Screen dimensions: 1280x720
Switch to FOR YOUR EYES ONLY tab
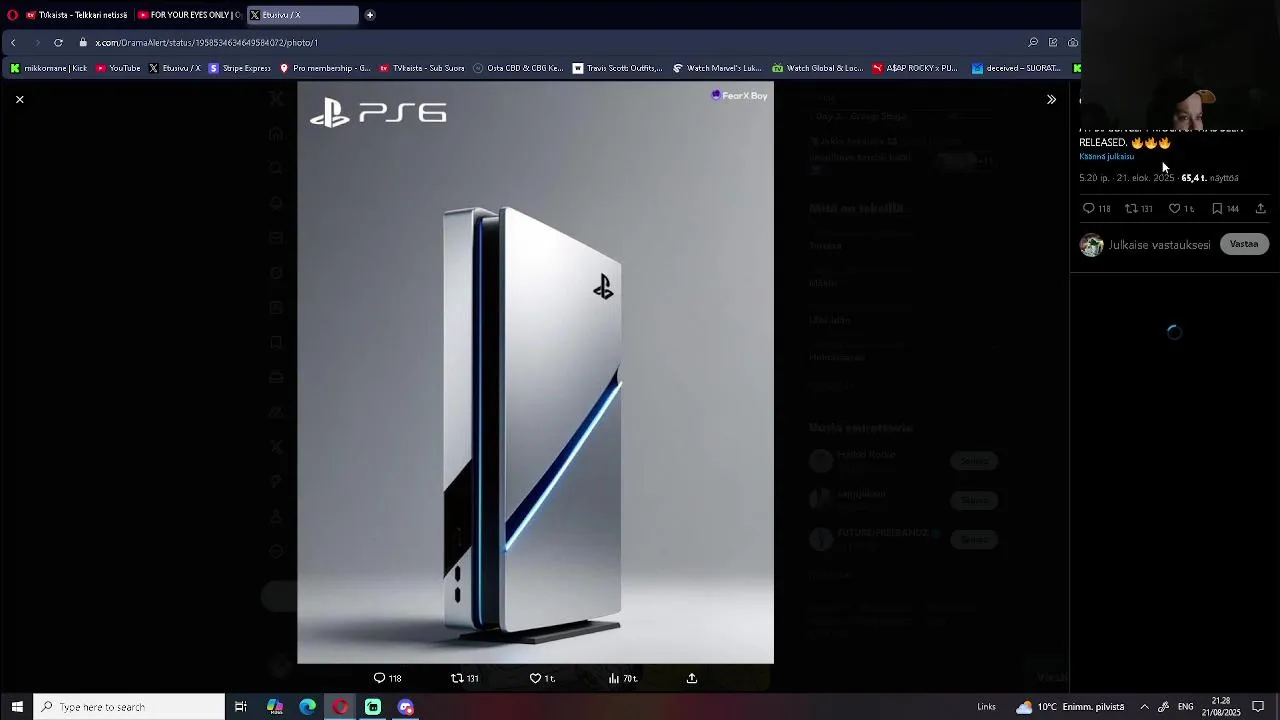click(x=189, y=15)
